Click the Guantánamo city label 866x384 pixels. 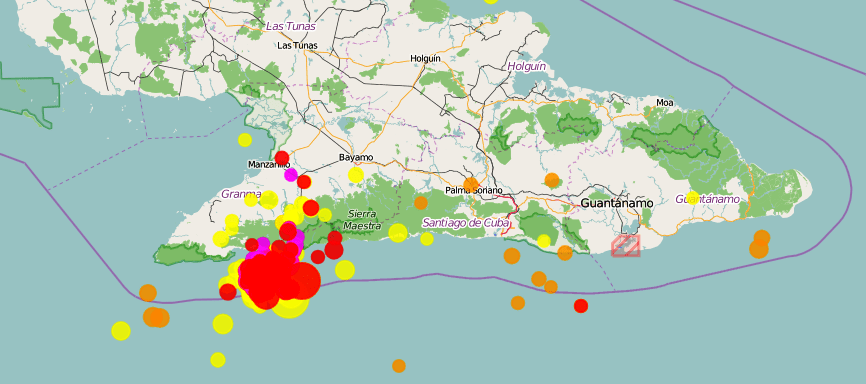tap(616, 203)
